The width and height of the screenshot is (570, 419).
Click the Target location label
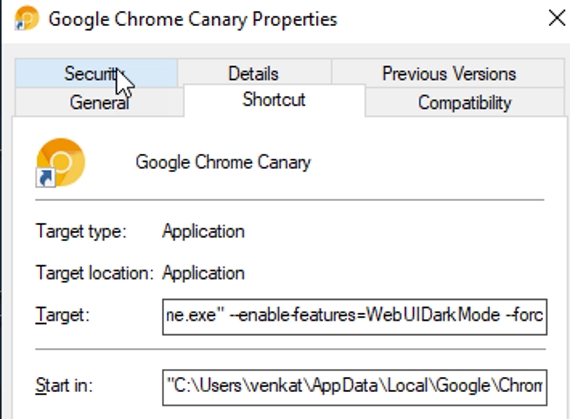(x=95, y=273)
